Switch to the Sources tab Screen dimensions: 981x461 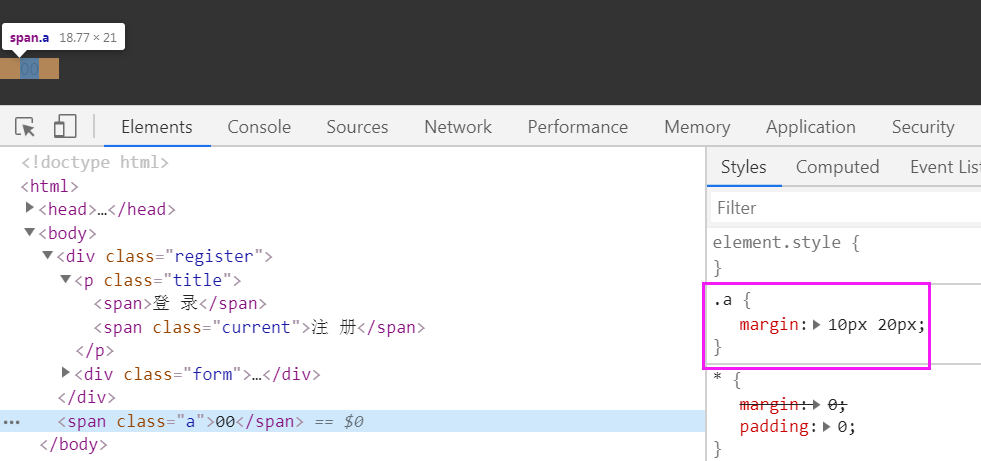pos(357,127)
